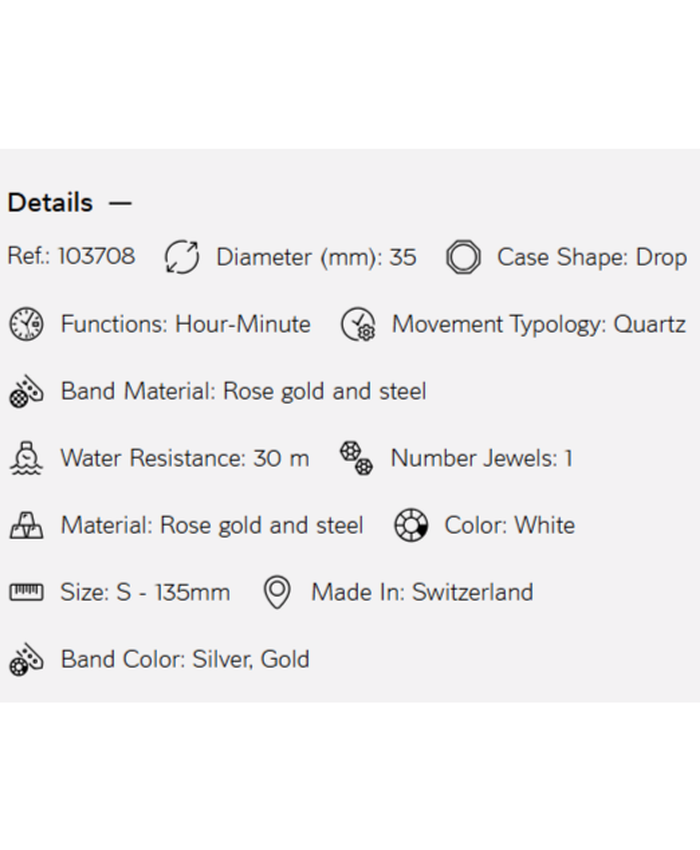Click the color wheel icon
Viewport: 700px width, 850px height.
click(410, 526)
